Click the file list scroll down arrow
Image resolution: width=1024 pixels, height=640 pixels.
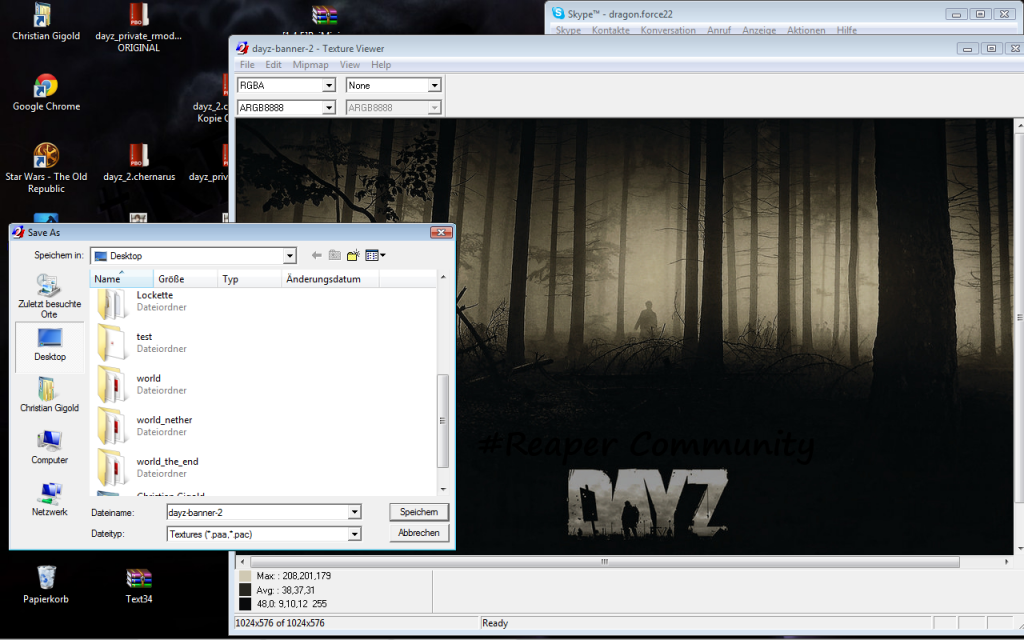443,489
